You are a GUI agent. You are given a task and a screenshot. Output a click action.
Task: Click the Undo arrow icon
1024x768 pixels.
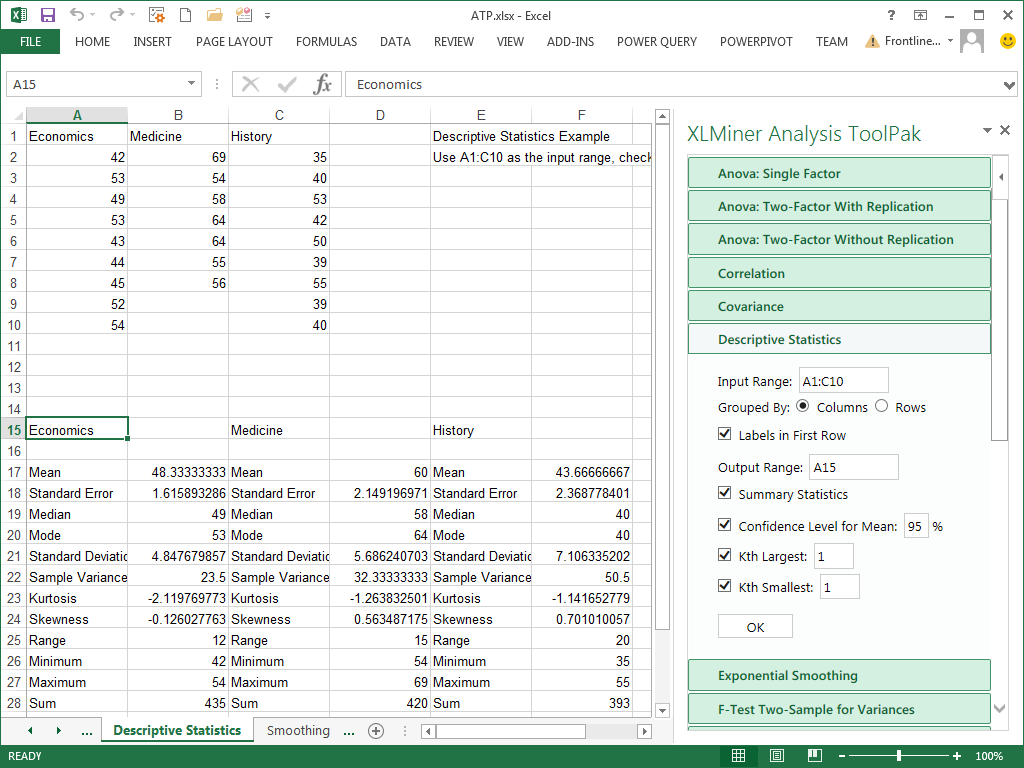tap(77, 15)
